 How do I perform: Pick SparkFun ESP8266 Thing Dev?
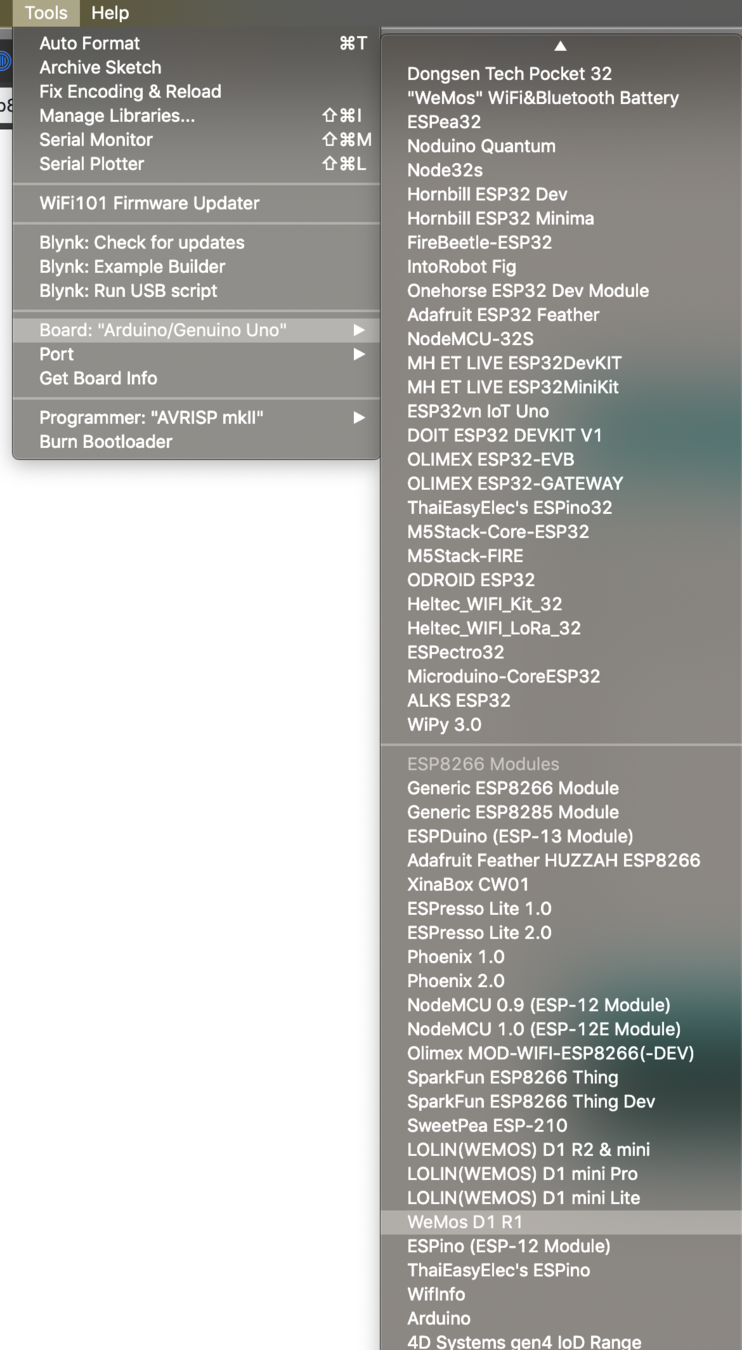tap(561, 1101)
